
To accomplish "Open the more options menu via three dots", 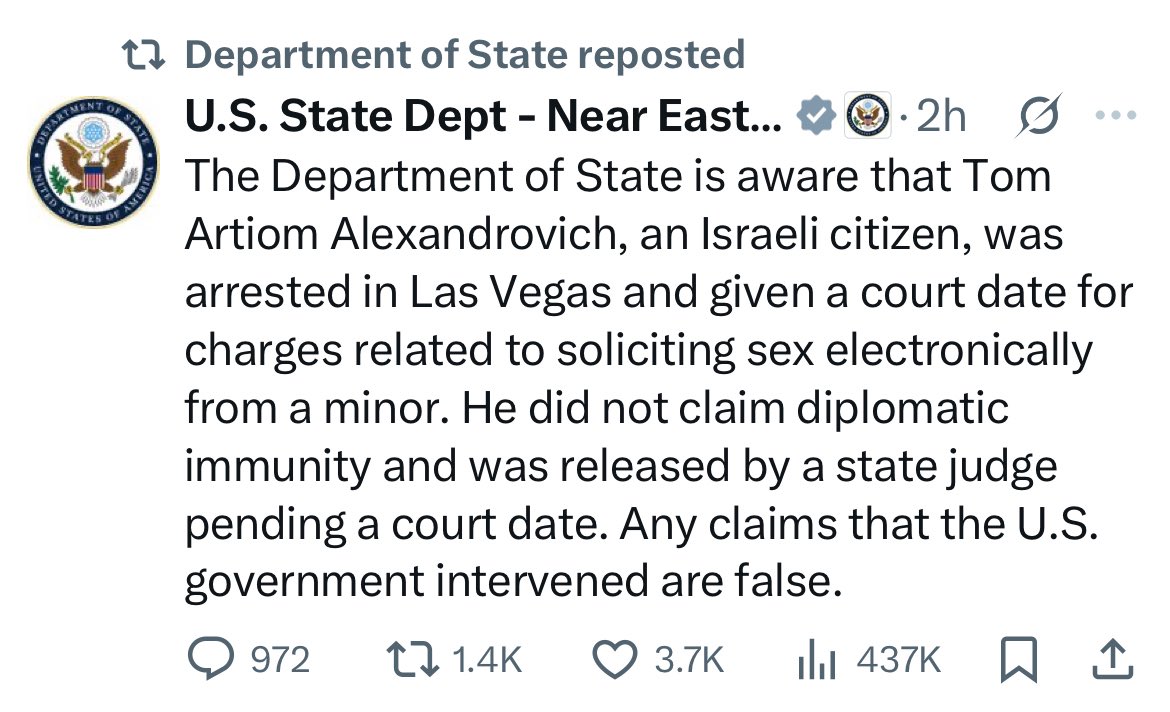I will 1113,114.
